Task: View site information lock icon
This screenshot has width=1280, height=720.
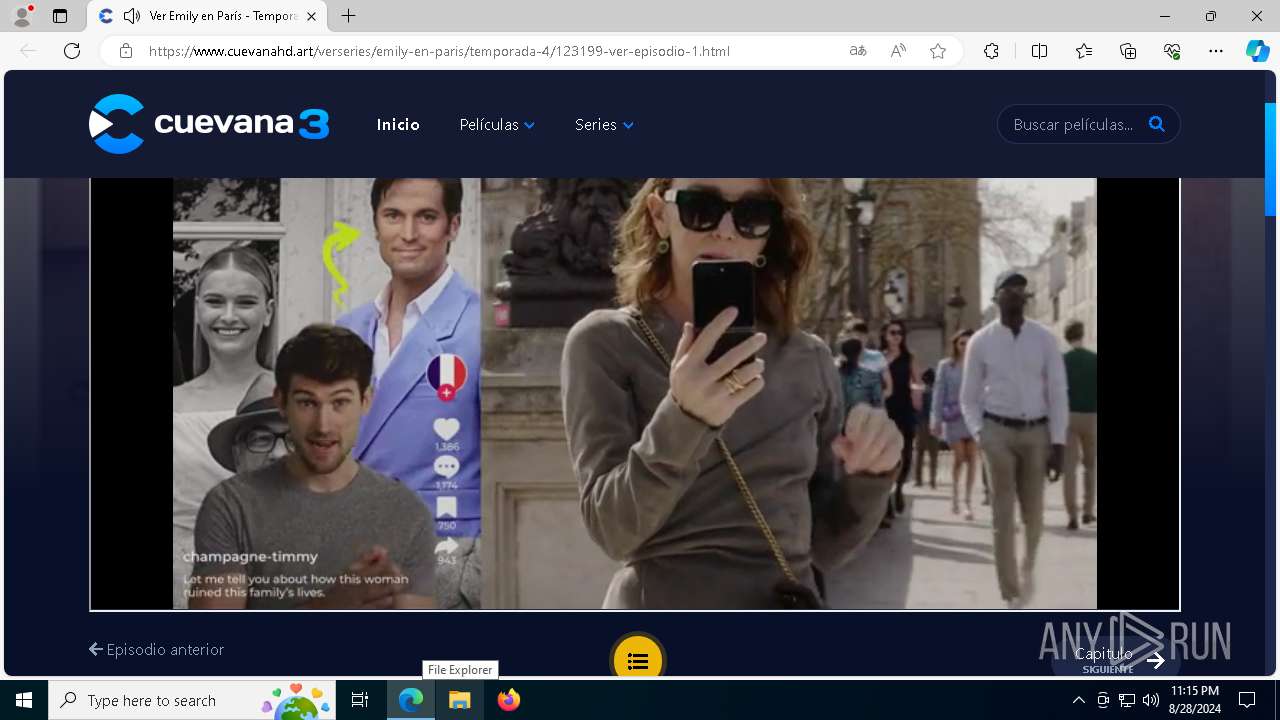Action: pyautogui.click(x=126, y=51)
